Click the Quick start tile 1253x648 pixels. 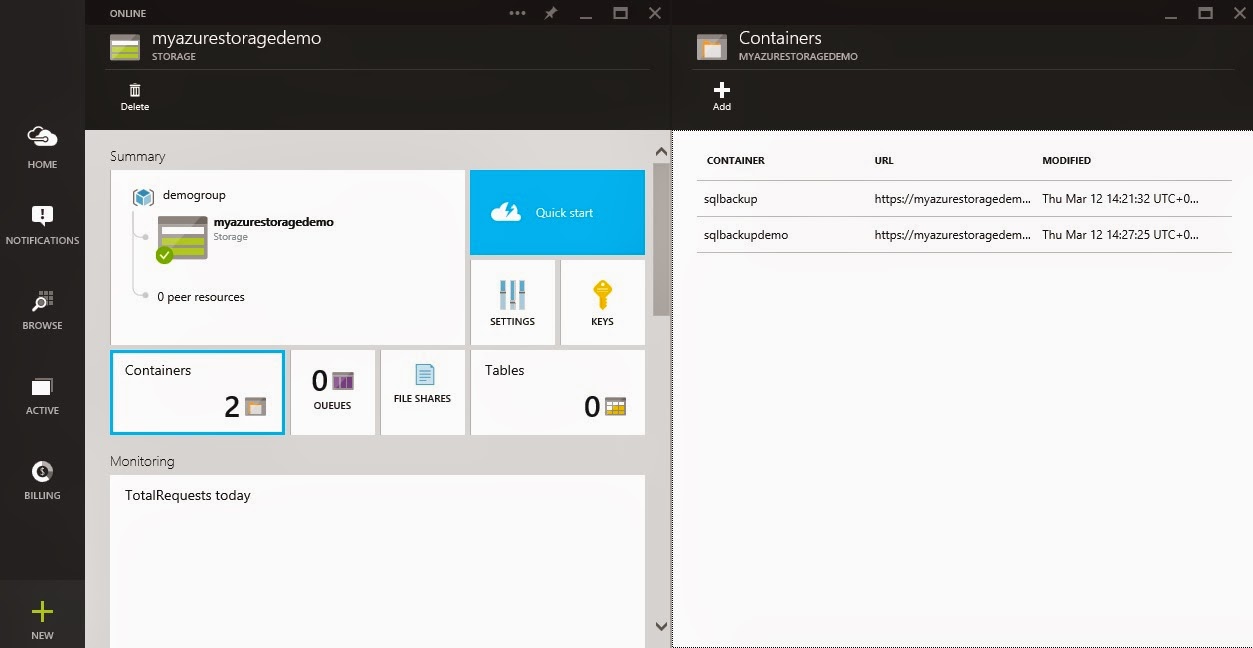coord(557,212)
